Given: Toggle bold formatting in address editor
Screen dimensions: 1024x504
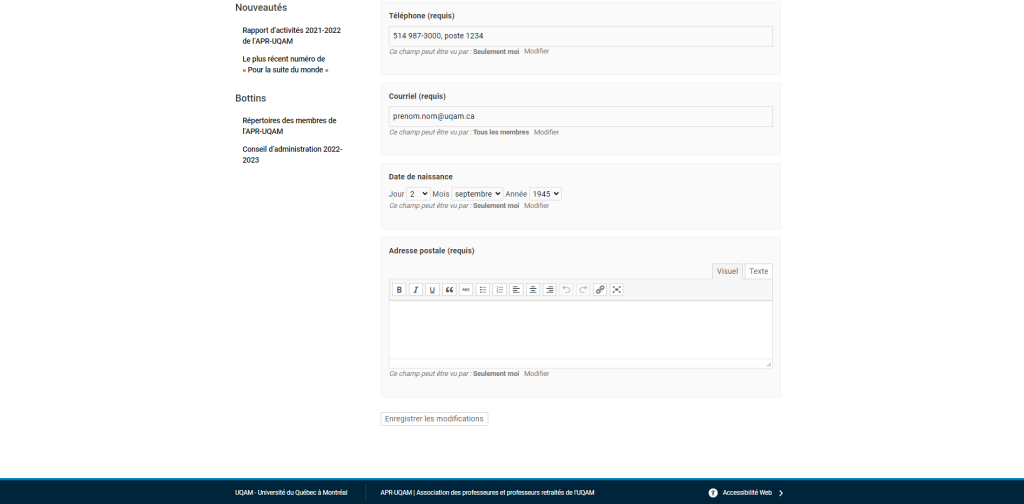Looking at the screenshot, I should tap(399, 289).
